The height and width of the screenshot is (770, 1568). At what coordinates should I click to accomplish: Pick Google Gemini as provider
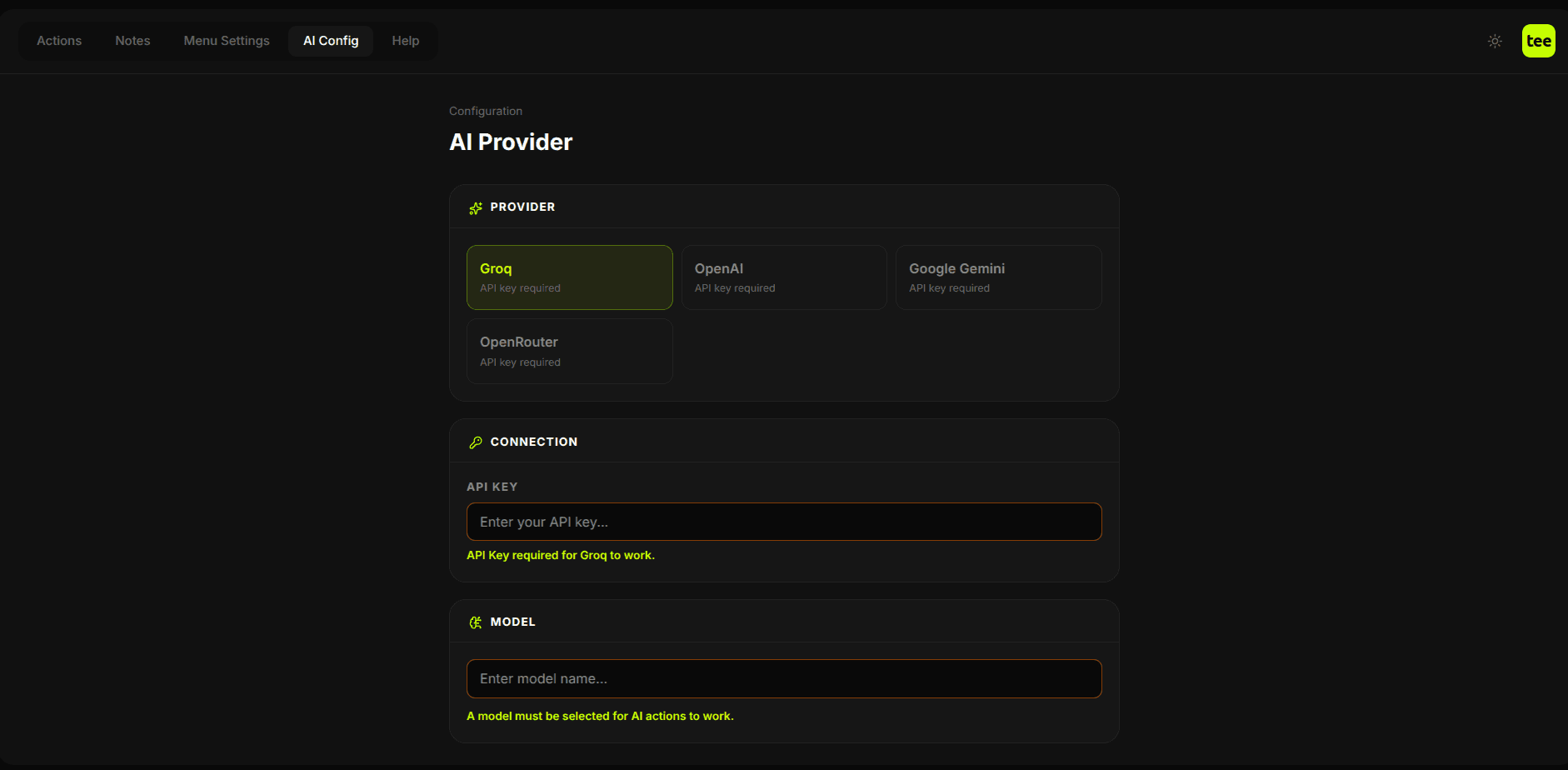[999, 277]
